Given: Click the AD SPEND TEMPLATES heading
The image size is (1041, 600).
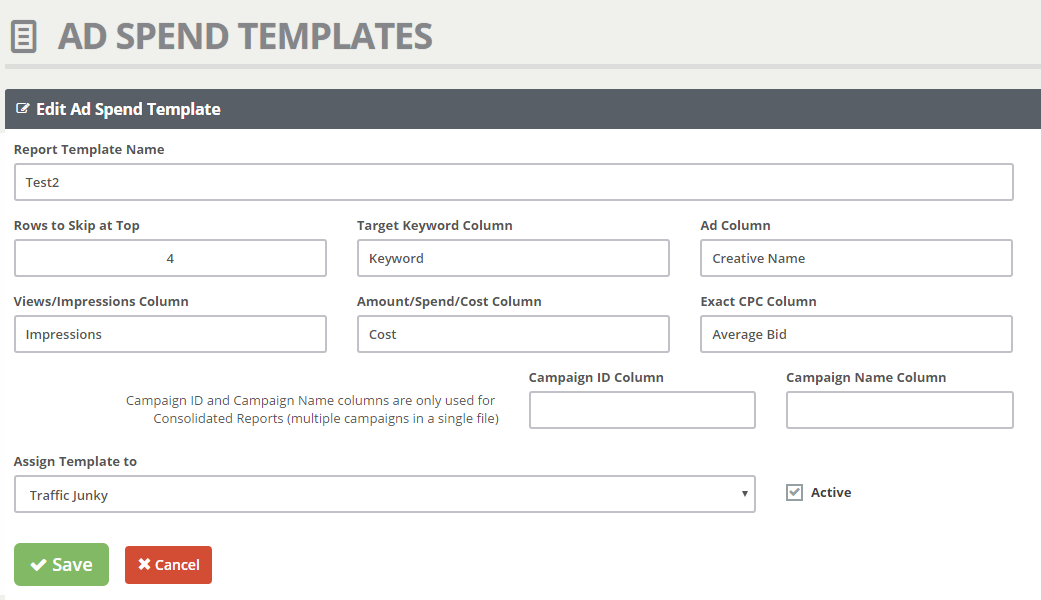Looking at the screenshot, I should click(245, 37).
